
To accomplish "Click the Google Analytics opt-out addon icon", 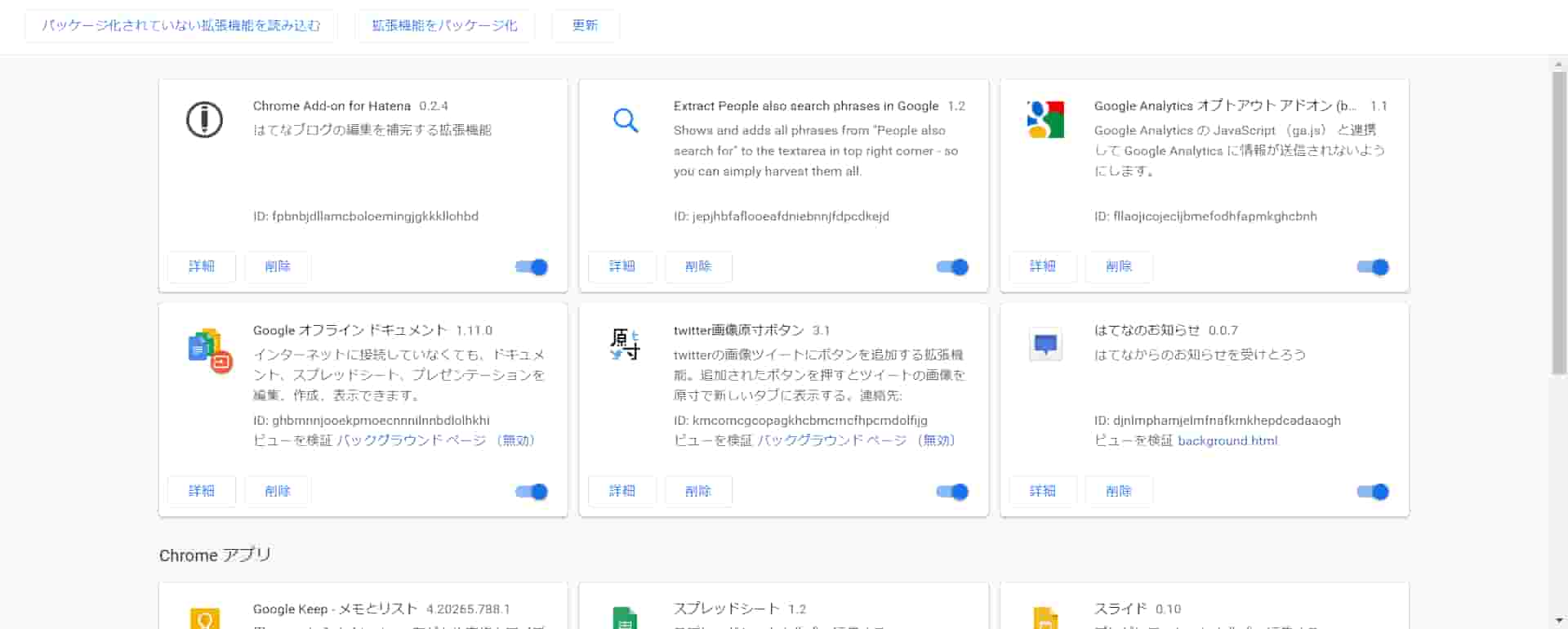I will (1046, 120).
